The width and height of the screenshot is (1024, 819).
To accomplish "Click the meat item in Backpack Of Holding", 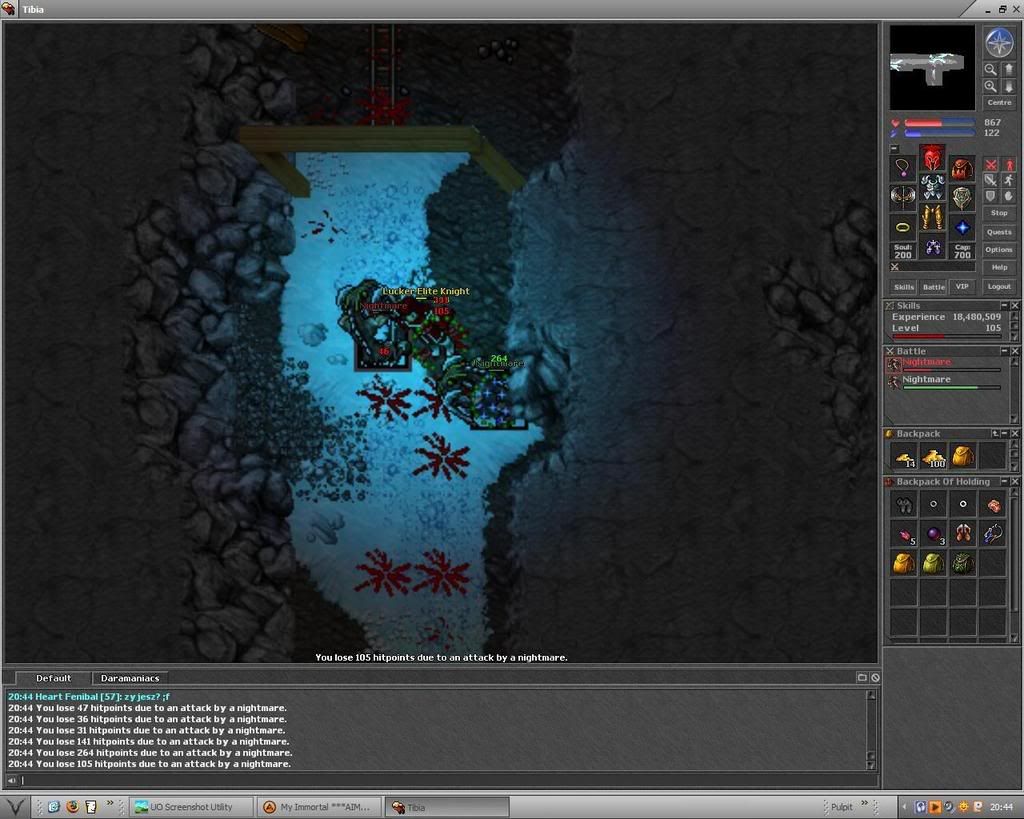I will 993,504.
